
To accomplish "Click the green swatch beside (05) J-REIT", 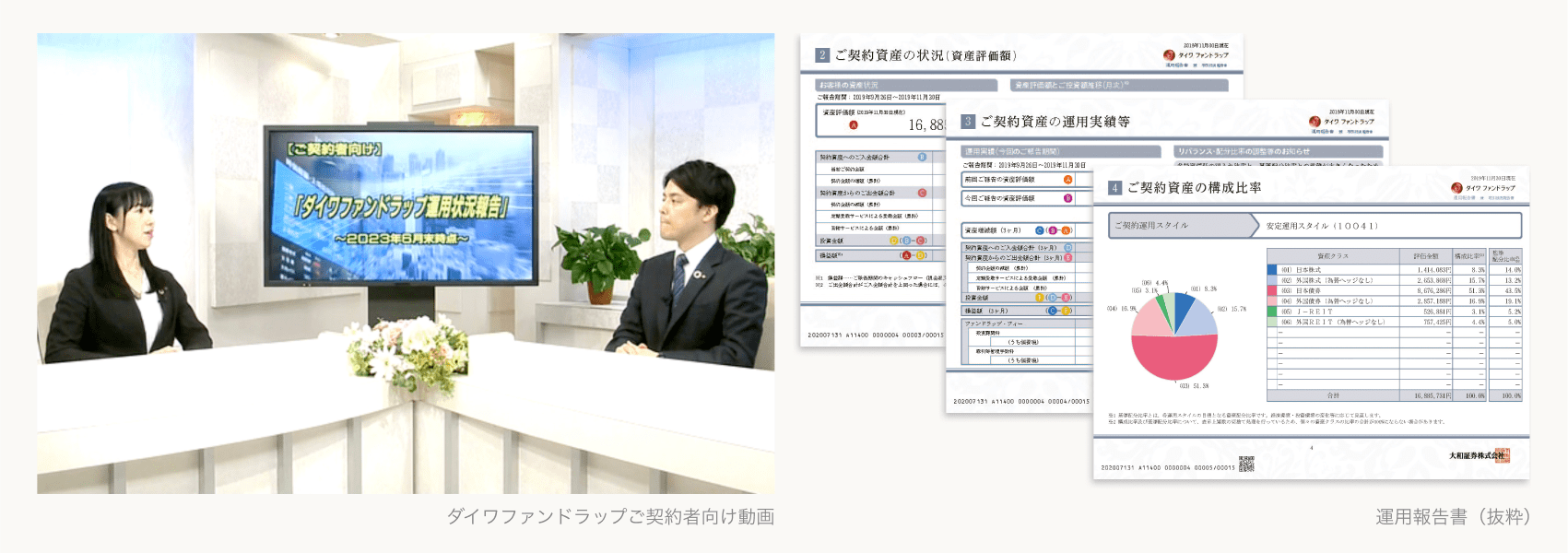I will (1273, 312).
